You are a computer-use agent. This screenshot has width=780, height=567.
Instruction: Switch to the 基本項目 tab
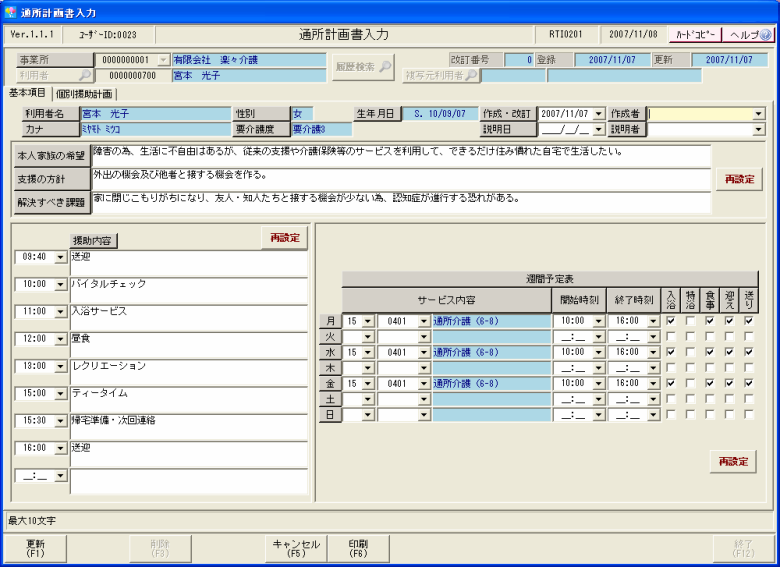(x=27, y=93)
